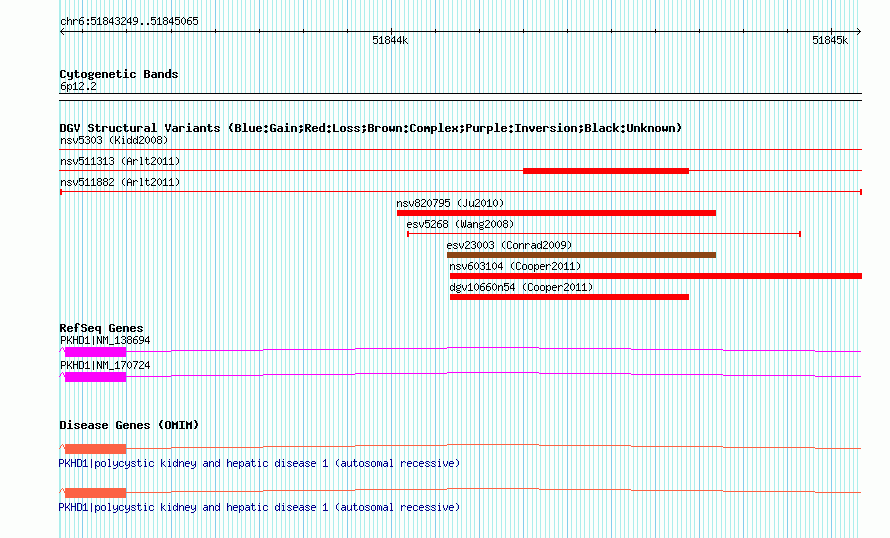Click the left arrow of the ruler
890x538 pixels.
[62, 32]
